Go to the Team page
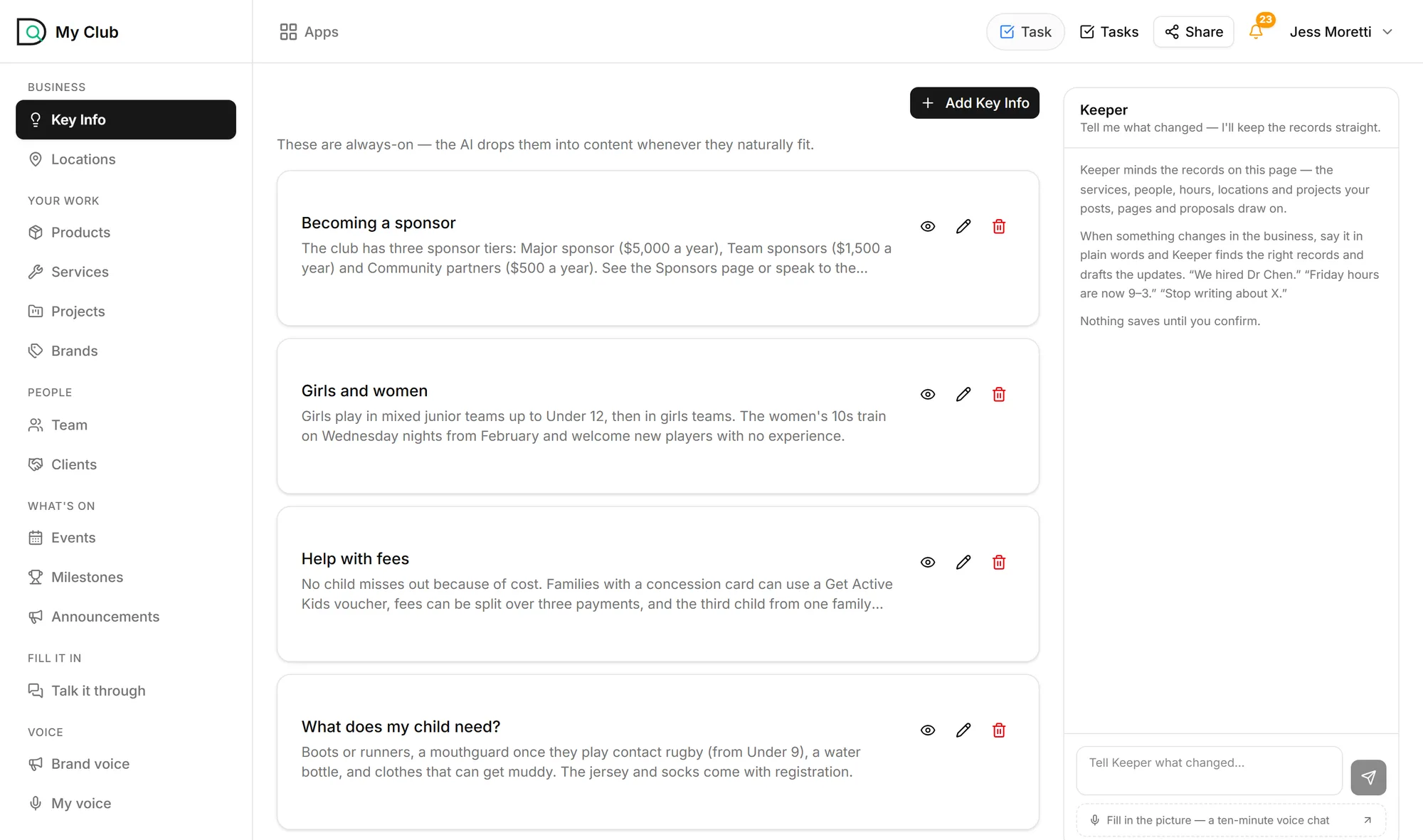Image resolution: width=1423 pixels, height=840 pixels. (x=126, y=425)
